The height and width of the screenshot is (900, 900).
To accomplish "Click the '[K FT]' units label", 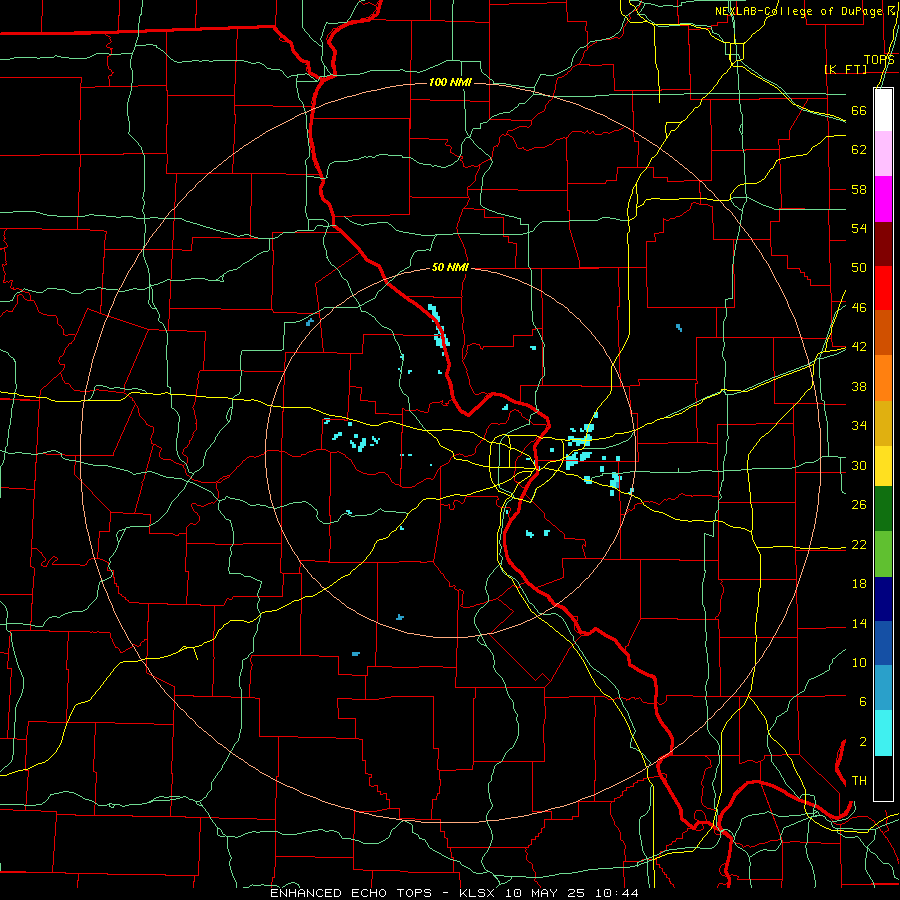I will (x=845, y=69).
